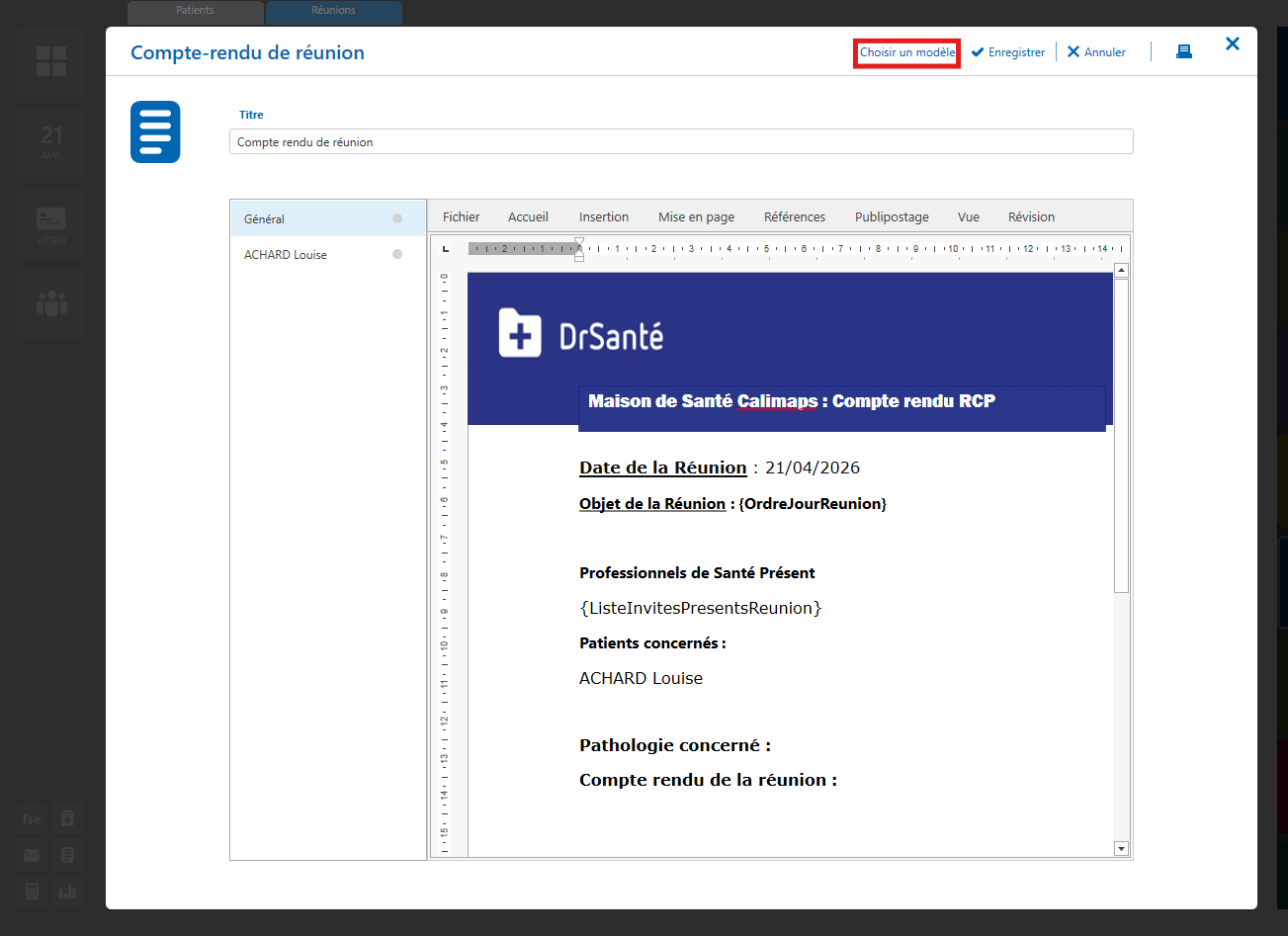
Task: Click the carte vitale icon in sidebar
Action: 51,222
